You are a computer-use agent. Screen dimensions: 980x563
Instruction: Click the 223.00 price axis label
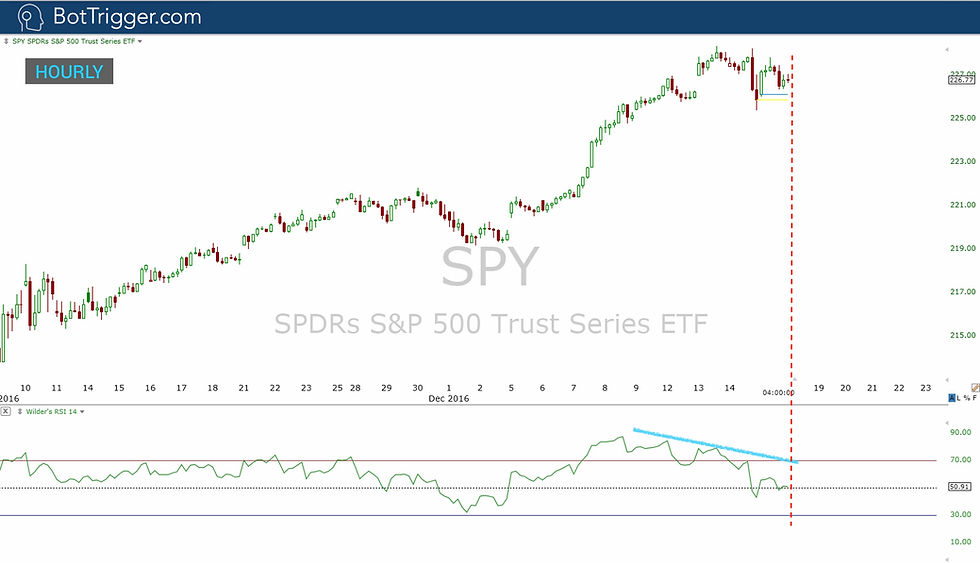[962, 161]
